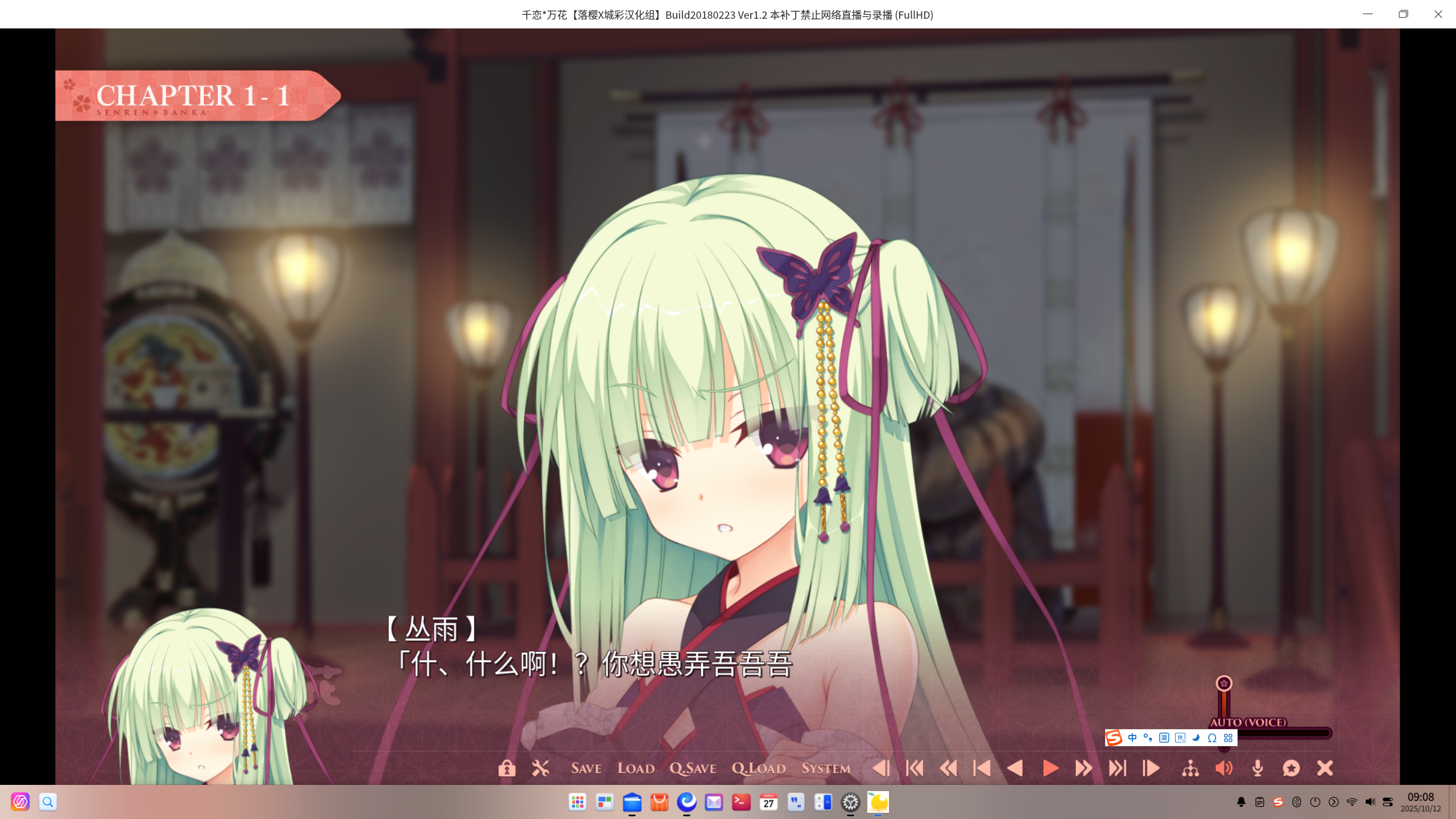Screen dimensions: 1456x819
Task: Click Q.SAVE to quick save
Action: [693, 768]
